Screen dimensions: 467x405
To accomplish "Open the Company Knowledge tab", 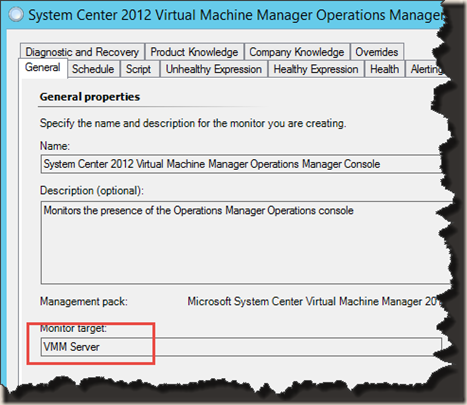I will point(297,52).
